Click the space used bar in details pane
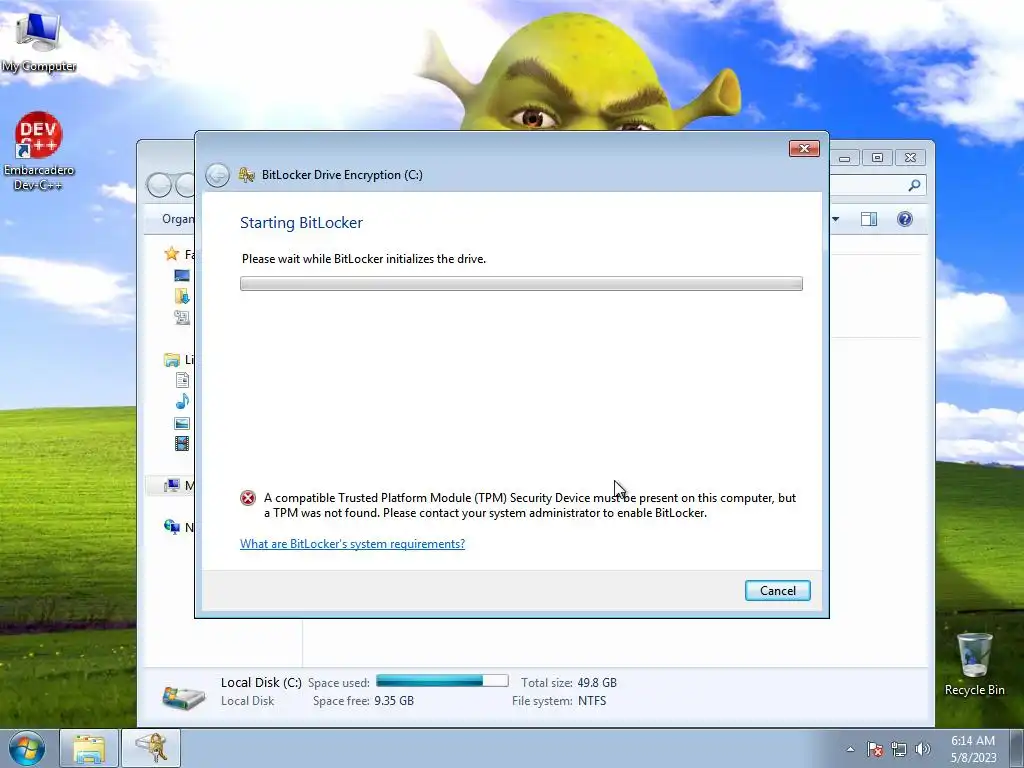The width and height of the screenshot is (1024, 768). [442, 681]
